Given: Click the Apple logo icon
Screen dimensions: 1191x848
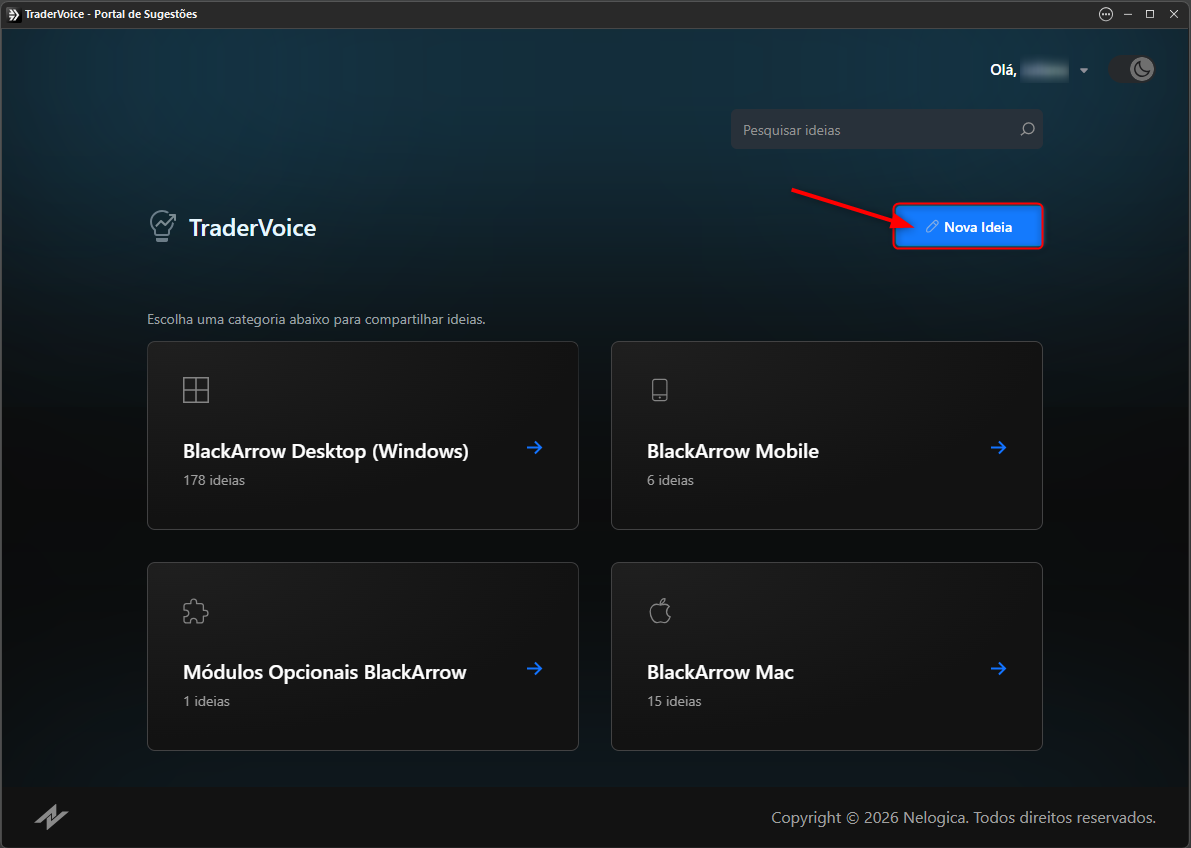Looking at the screenshot, I should [x=660, y=610].
